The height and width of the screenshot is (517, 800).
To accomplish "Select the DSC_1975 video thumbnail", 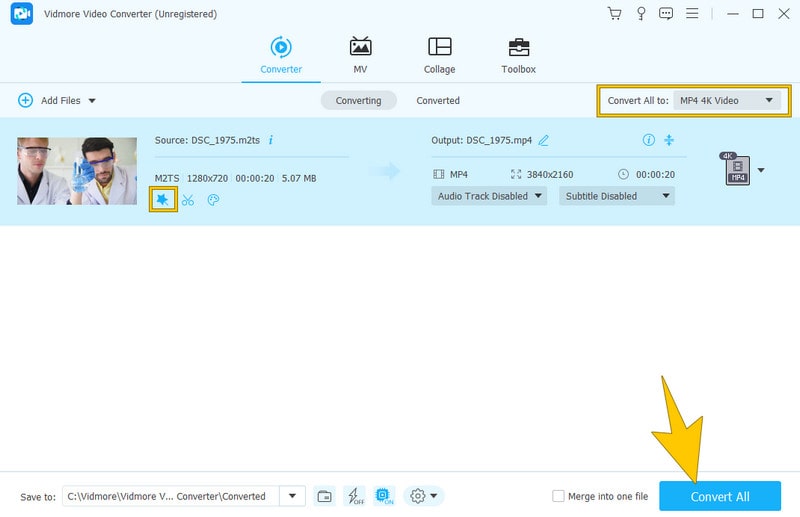I will [77, 171].
